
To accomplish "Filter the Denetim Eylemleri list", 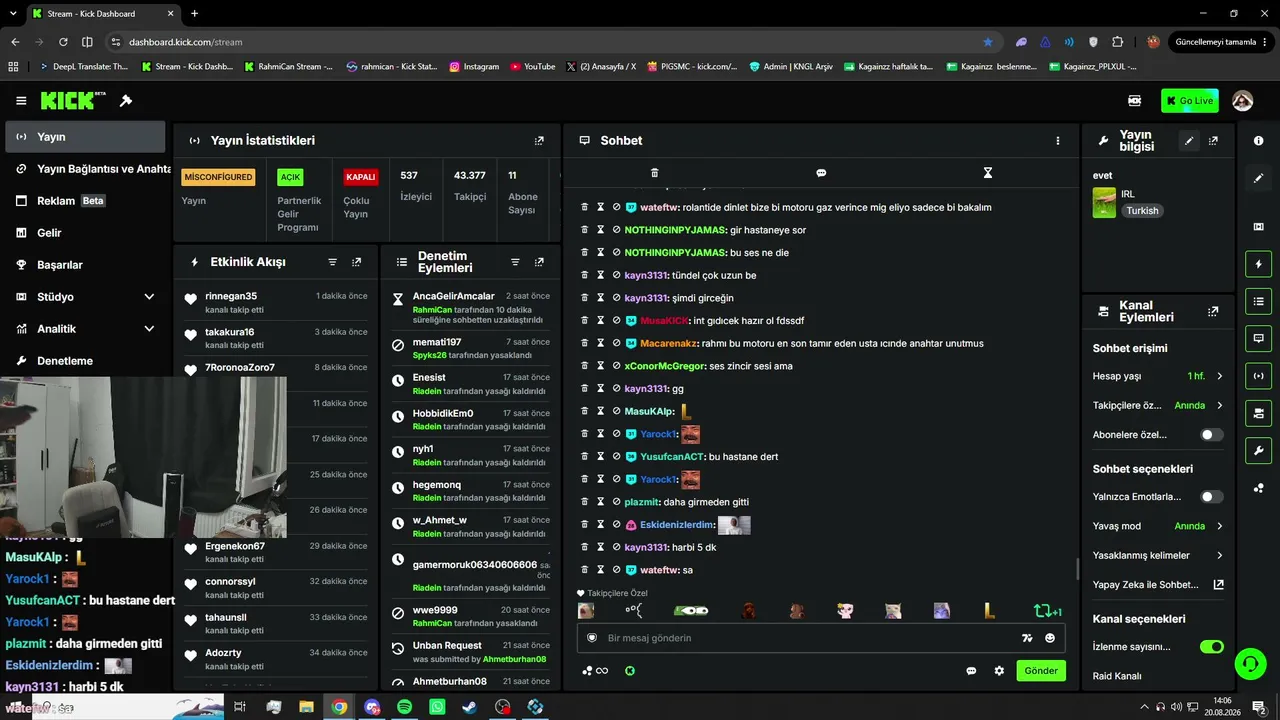I will pyautogui.click(x=515, y=262).
